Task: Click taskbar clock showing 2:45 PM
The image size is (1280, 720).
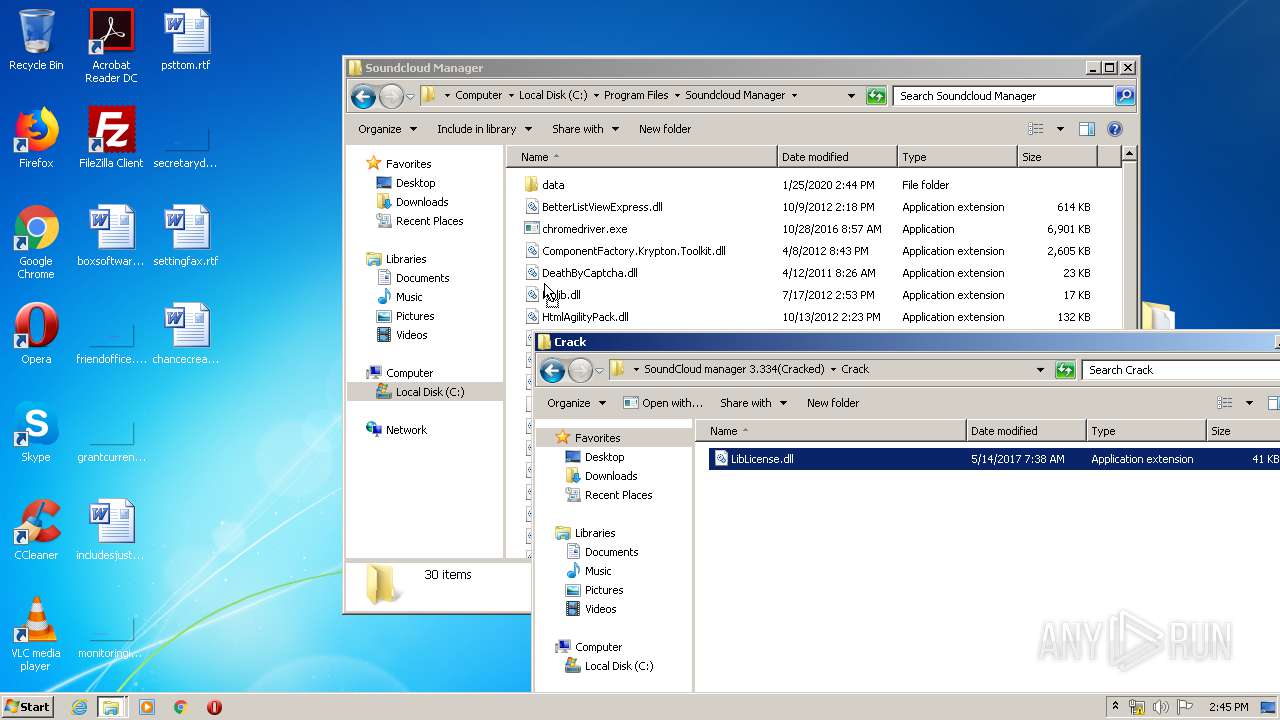Action: pos(1228,707)
